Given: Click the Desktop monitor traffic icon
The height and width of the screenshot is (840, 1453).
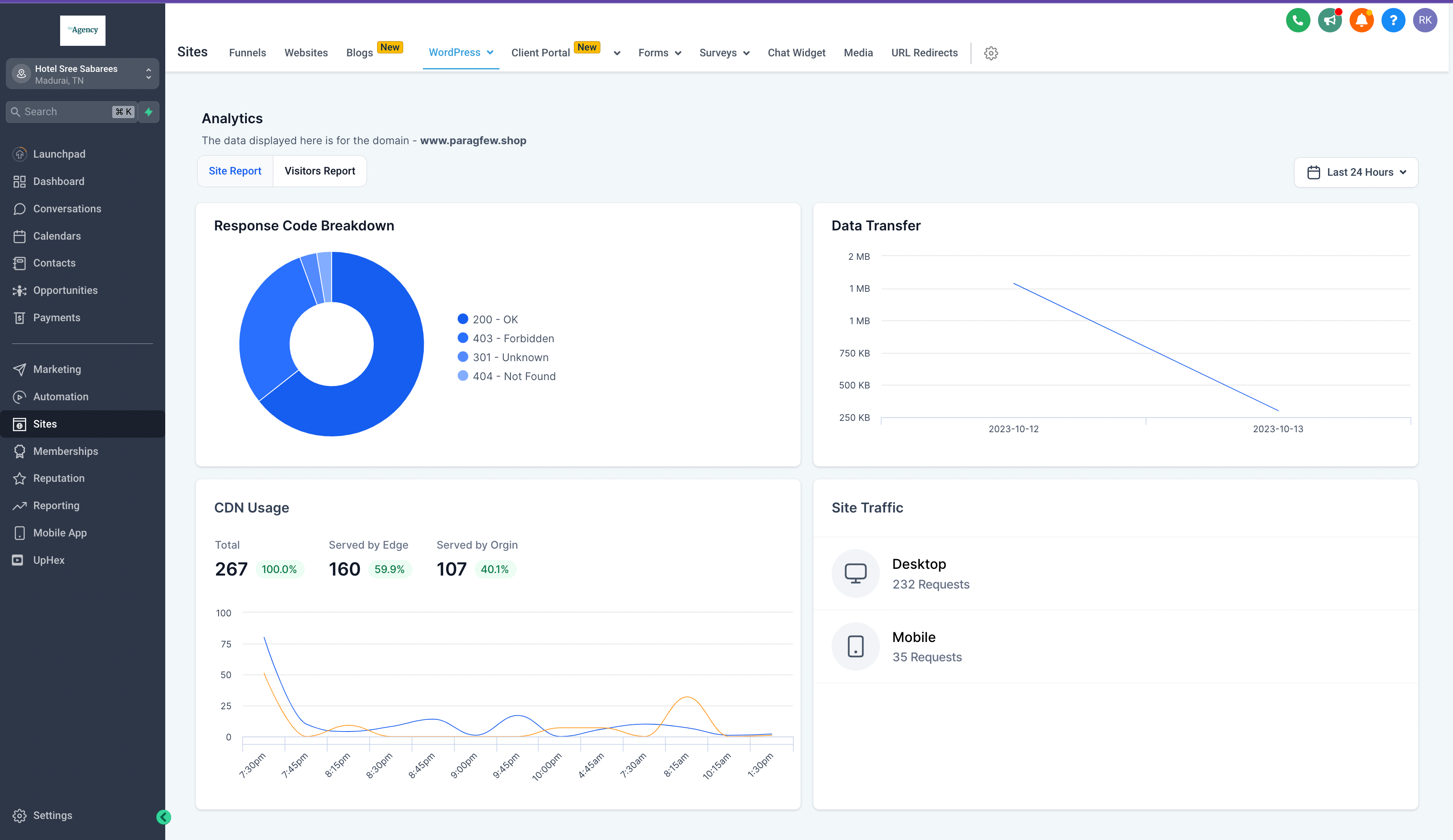Looking at the screenshot, I should pos(855,573).
